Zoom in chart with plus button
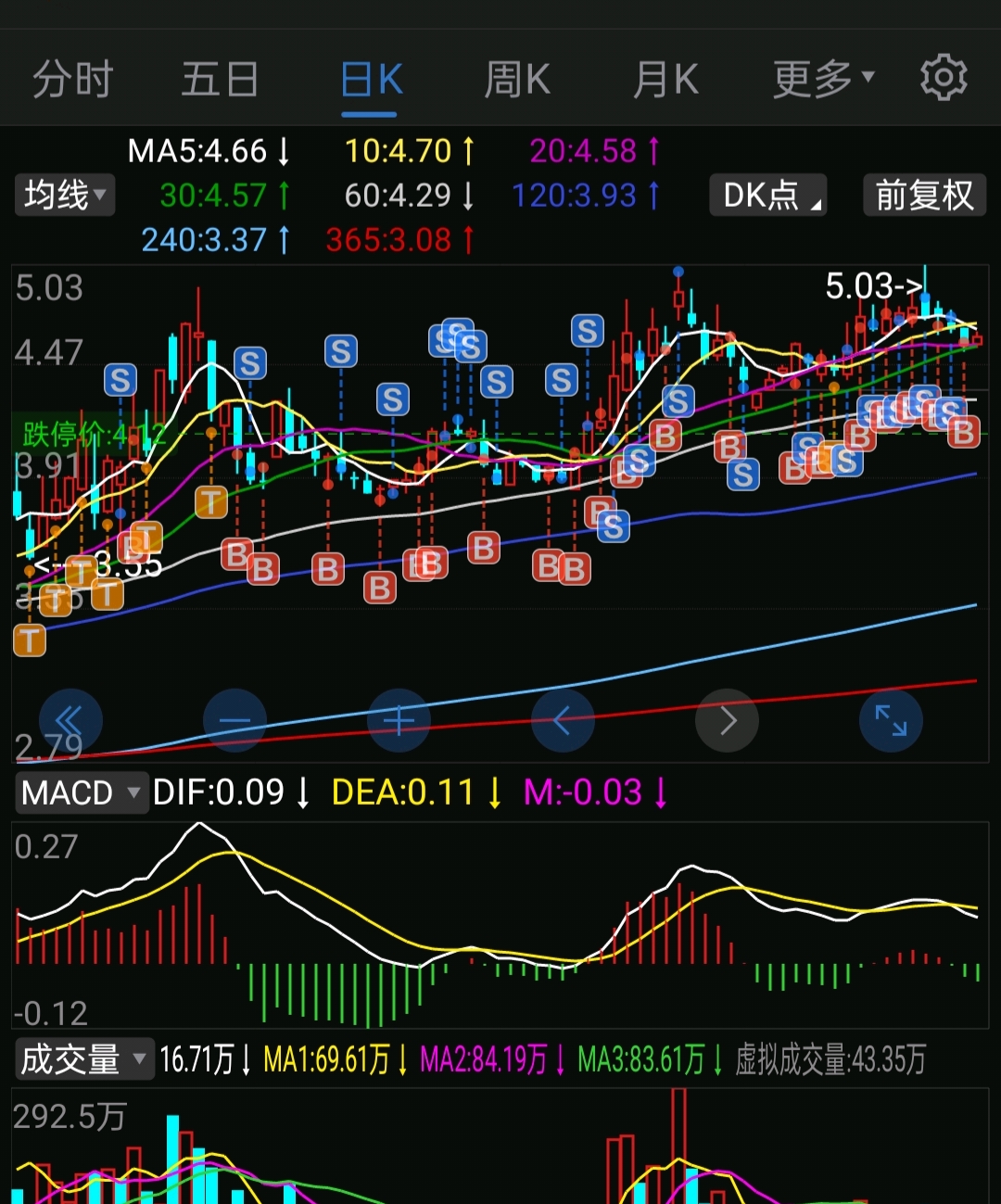 [399, 720]
